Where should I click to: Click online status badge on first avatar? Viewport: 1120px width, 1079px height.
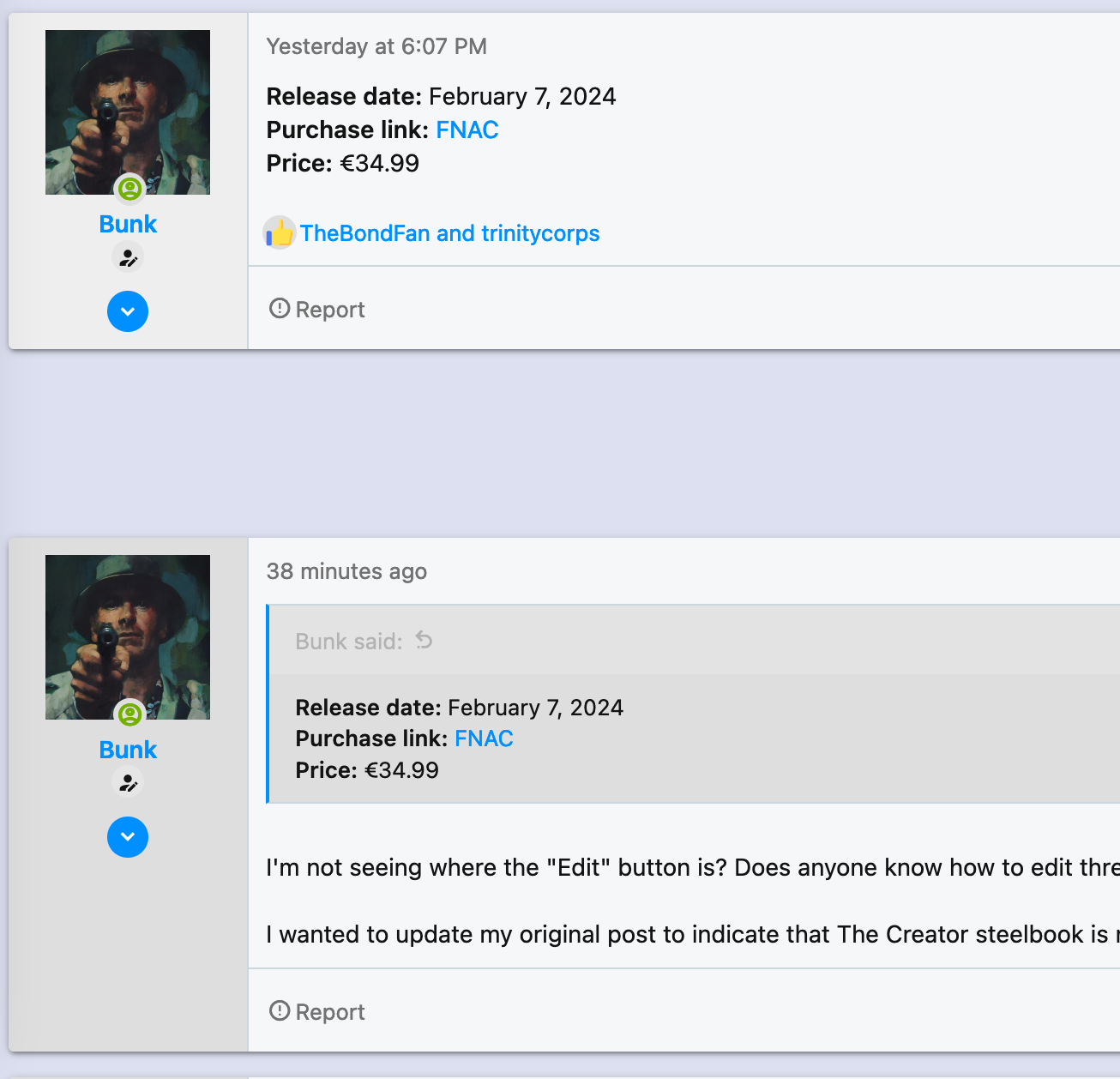pyautogui.click(x=129, y=189)
